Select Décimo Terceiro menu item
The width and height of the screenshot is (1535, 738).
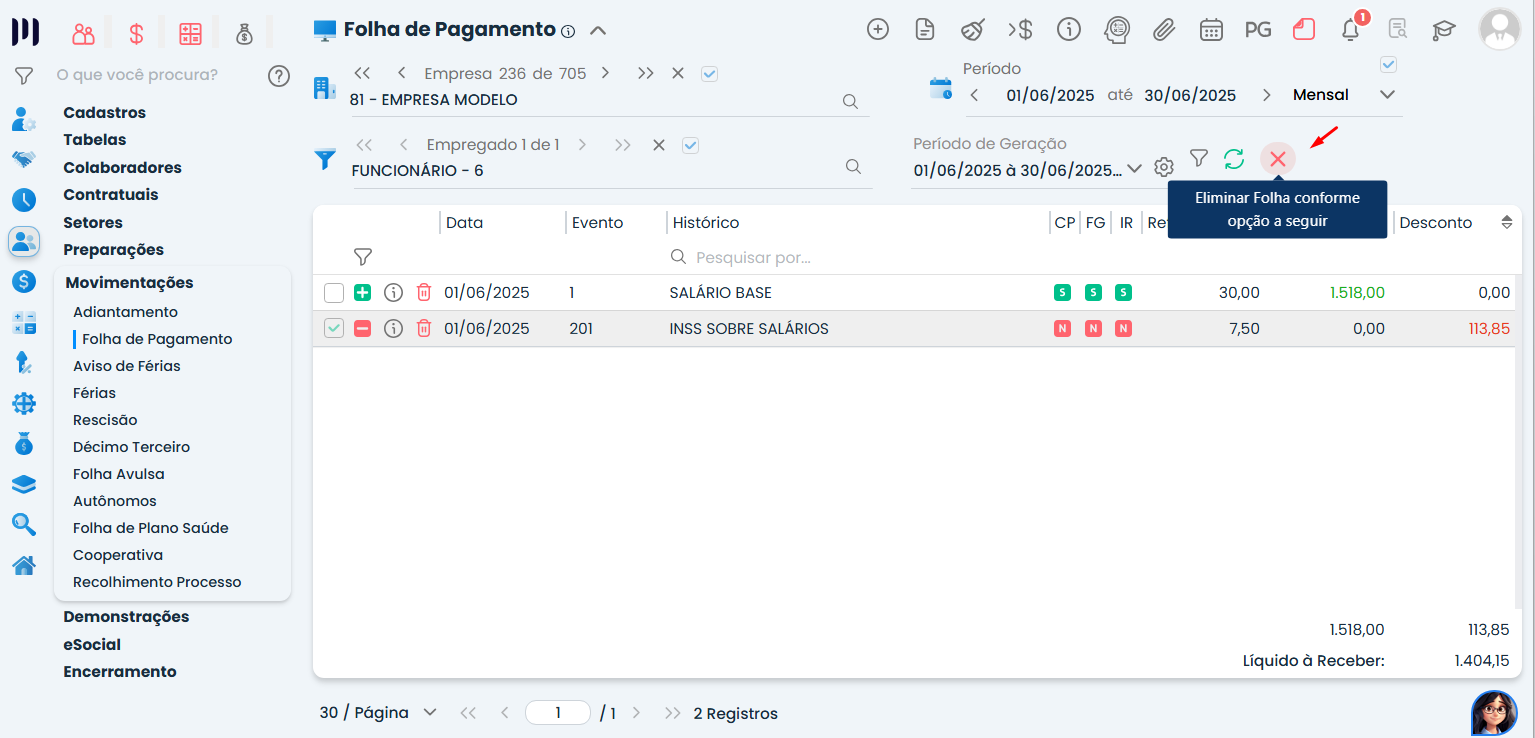click(x=131, y=447)
